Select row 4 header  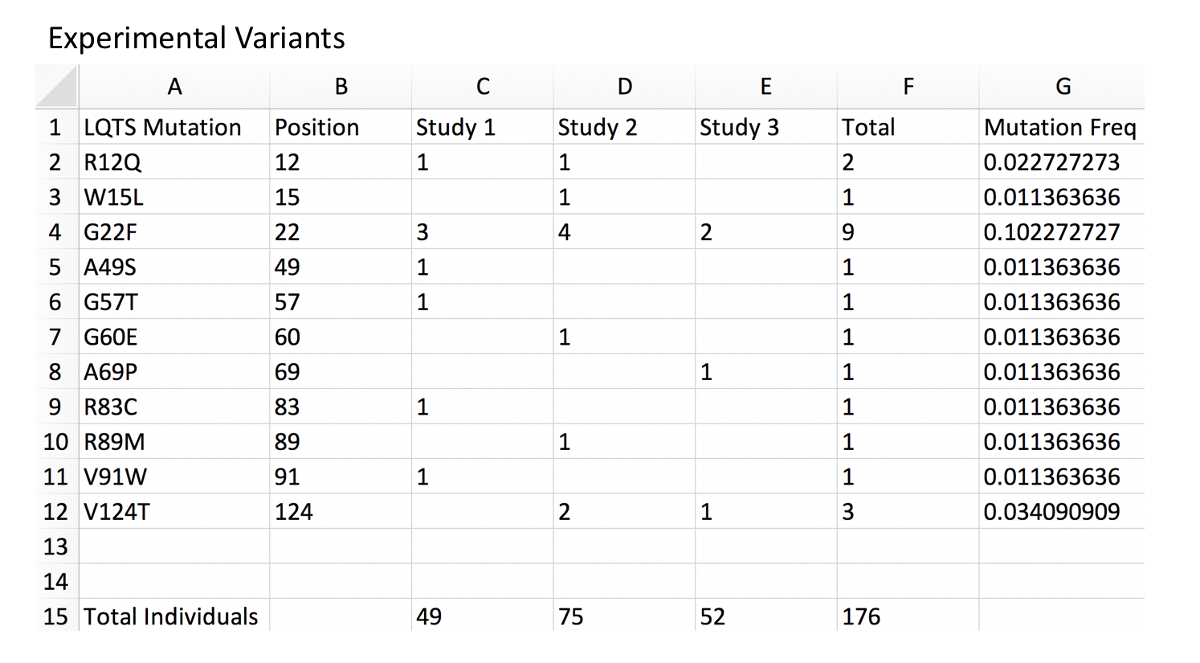click(x=58, y=232)
